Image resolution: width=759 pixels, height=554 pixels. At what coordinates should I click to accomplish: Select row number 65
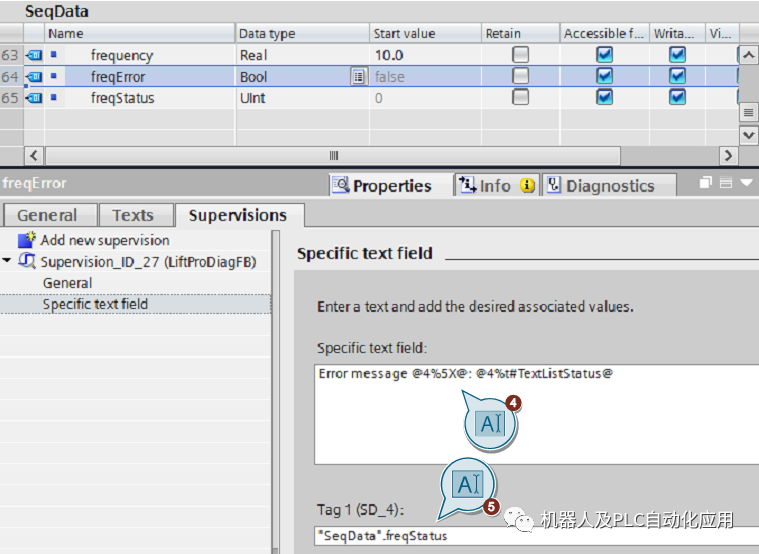point(11,98)
